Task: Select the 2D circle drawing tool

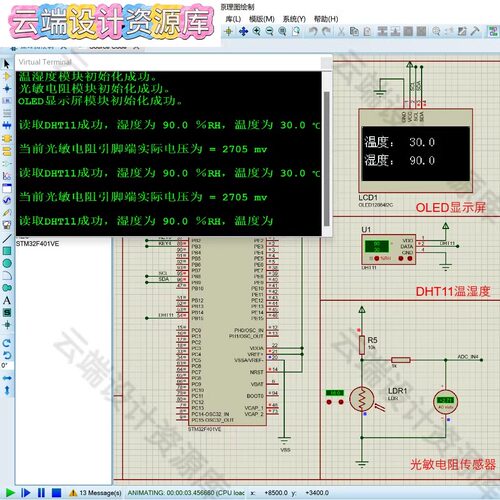Action: coord(7,263)
